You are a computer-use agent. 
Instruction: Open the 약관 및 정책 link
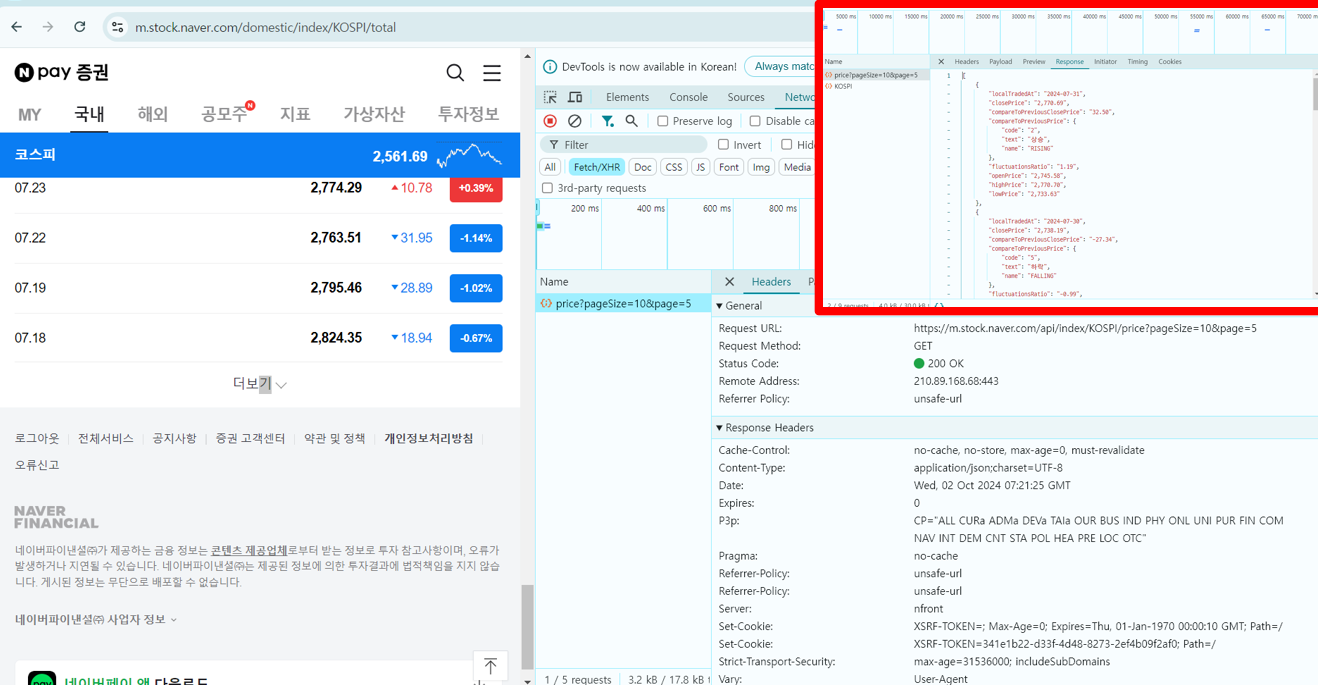pyautogui.click(x=335, y=439)
